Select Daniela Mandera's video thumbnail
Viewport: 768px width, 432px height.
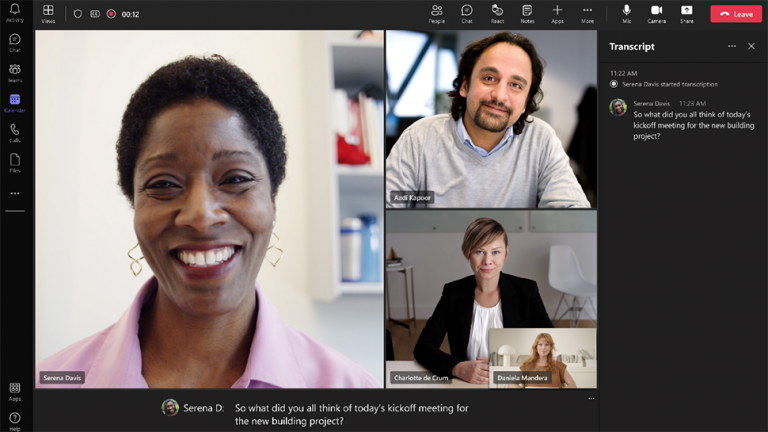point(542,357)
